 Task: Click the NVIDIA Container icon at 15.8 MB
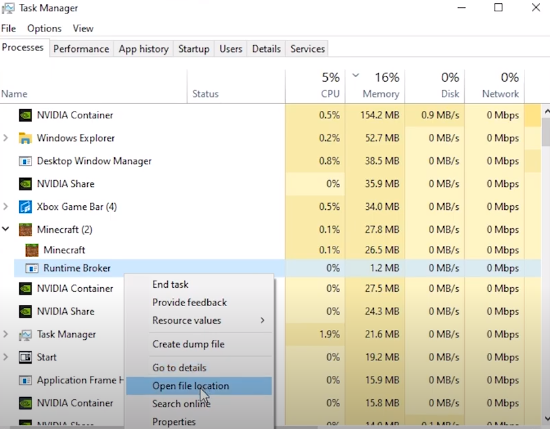click(x=25, y=403)
